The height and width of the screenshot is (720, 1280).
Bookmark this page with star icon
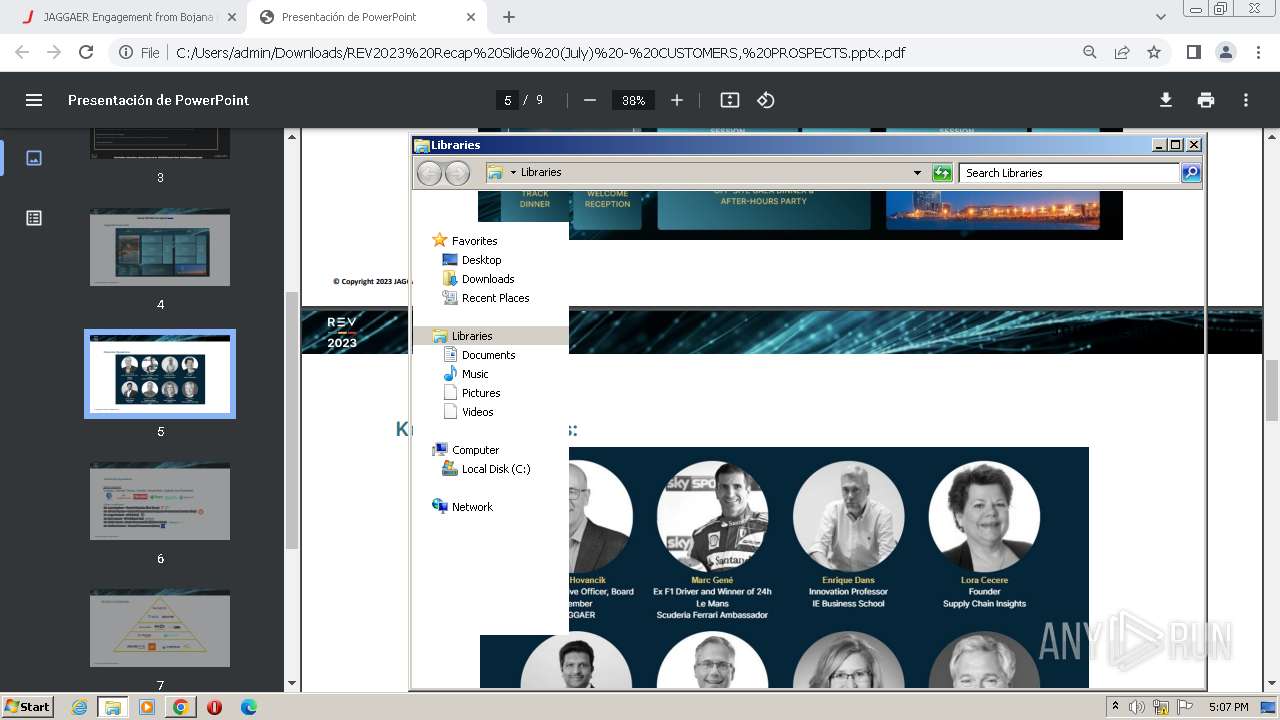click(x=1154, y=52)
